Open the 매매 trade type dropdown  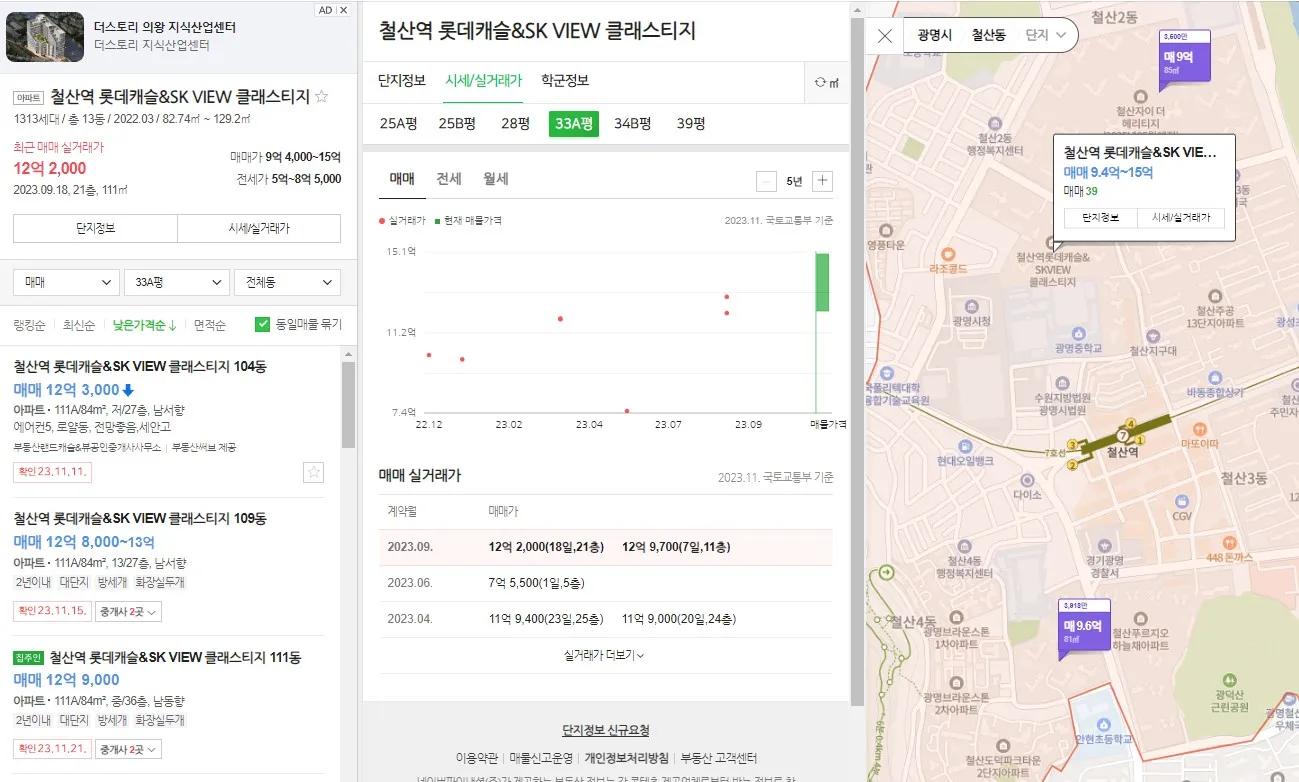pos(65,282)
